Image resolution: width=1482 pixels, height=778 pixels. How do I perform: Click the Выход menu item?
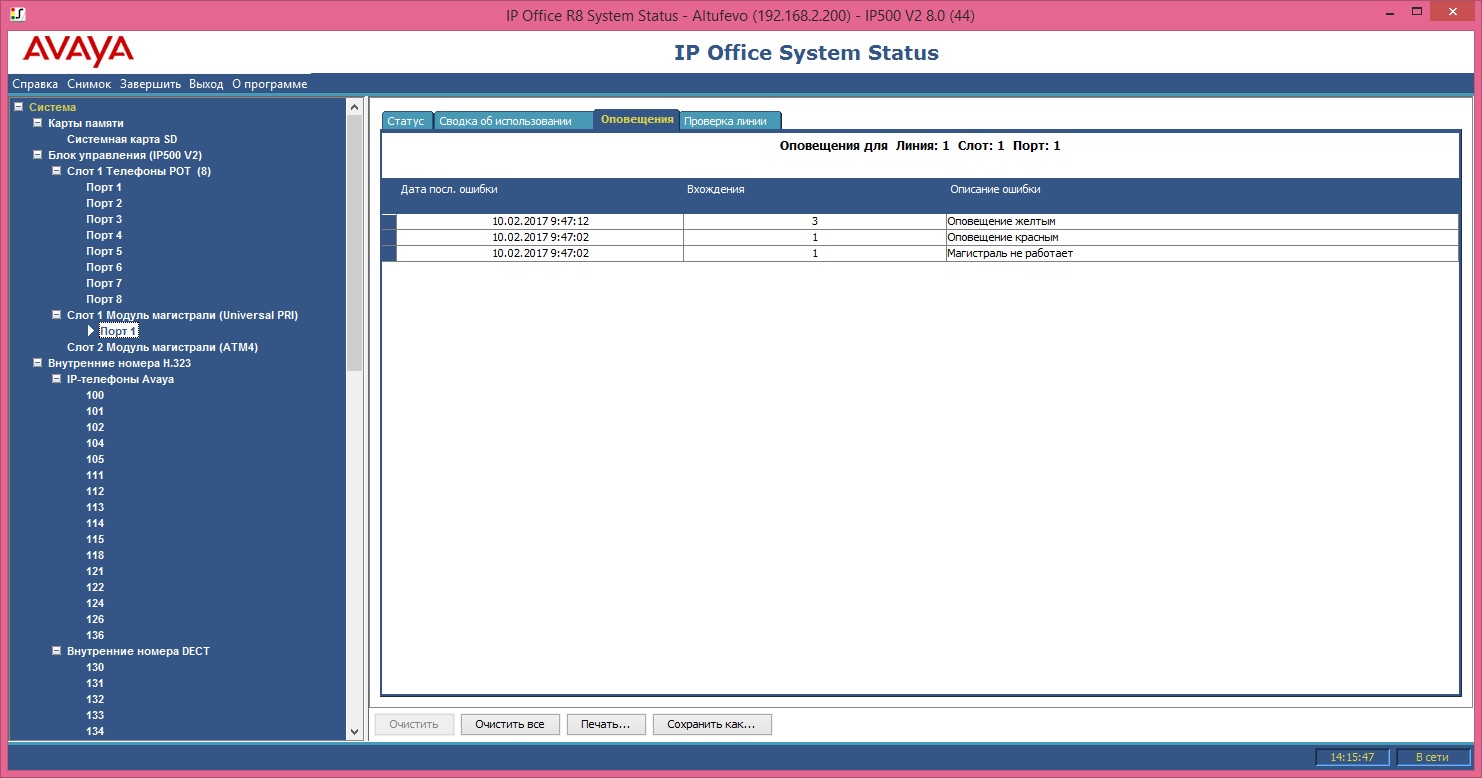pos(206,84)
